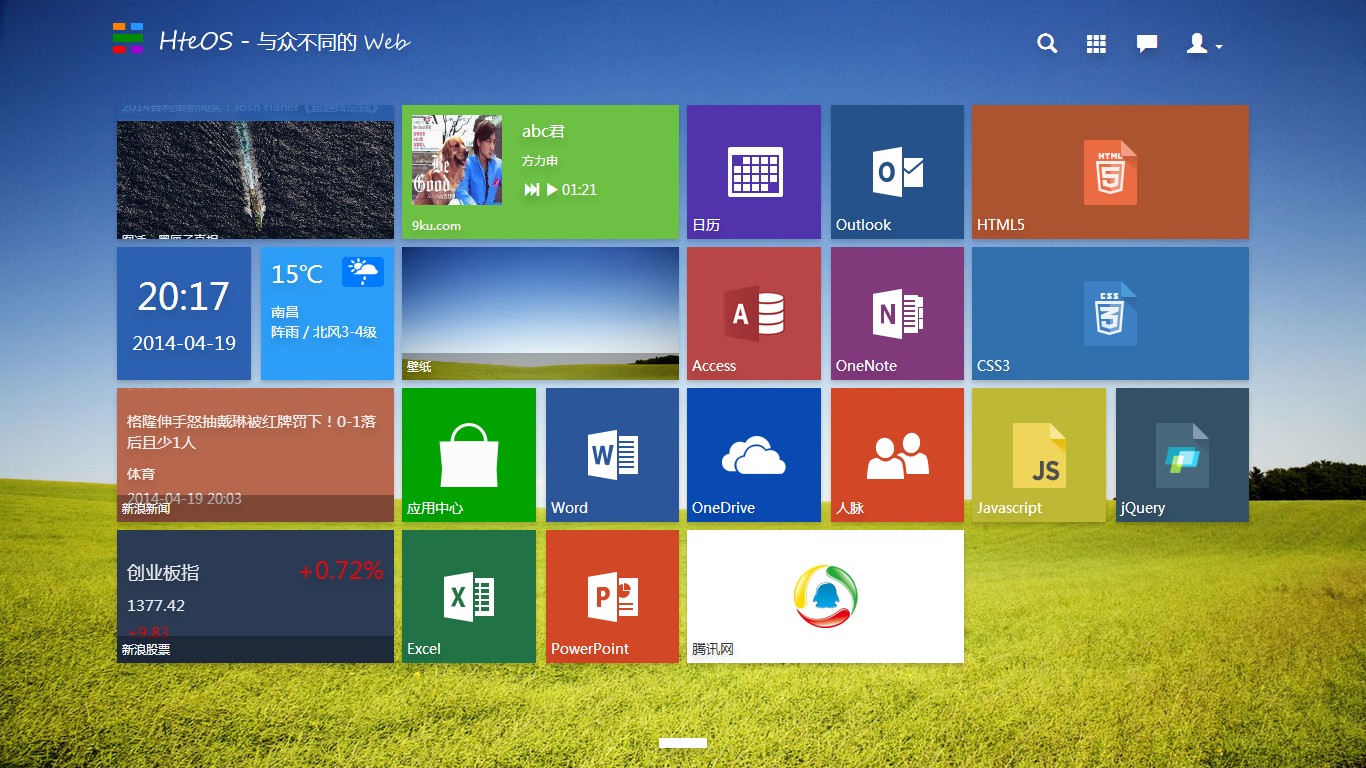Image resolution: width=1366 pixels, height=768 pixels.
Task: Click the song title abc君
Action: [544, 131]
